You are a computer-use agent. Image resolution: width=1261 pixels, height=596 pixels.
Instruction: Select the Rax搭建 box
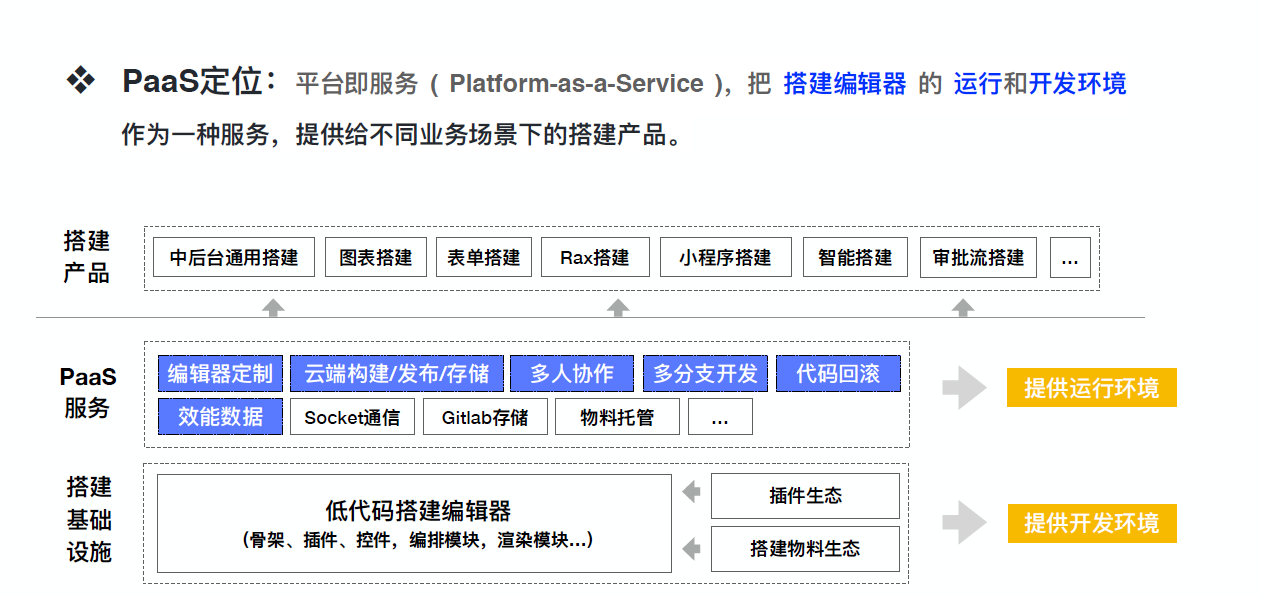coord(595,257)
